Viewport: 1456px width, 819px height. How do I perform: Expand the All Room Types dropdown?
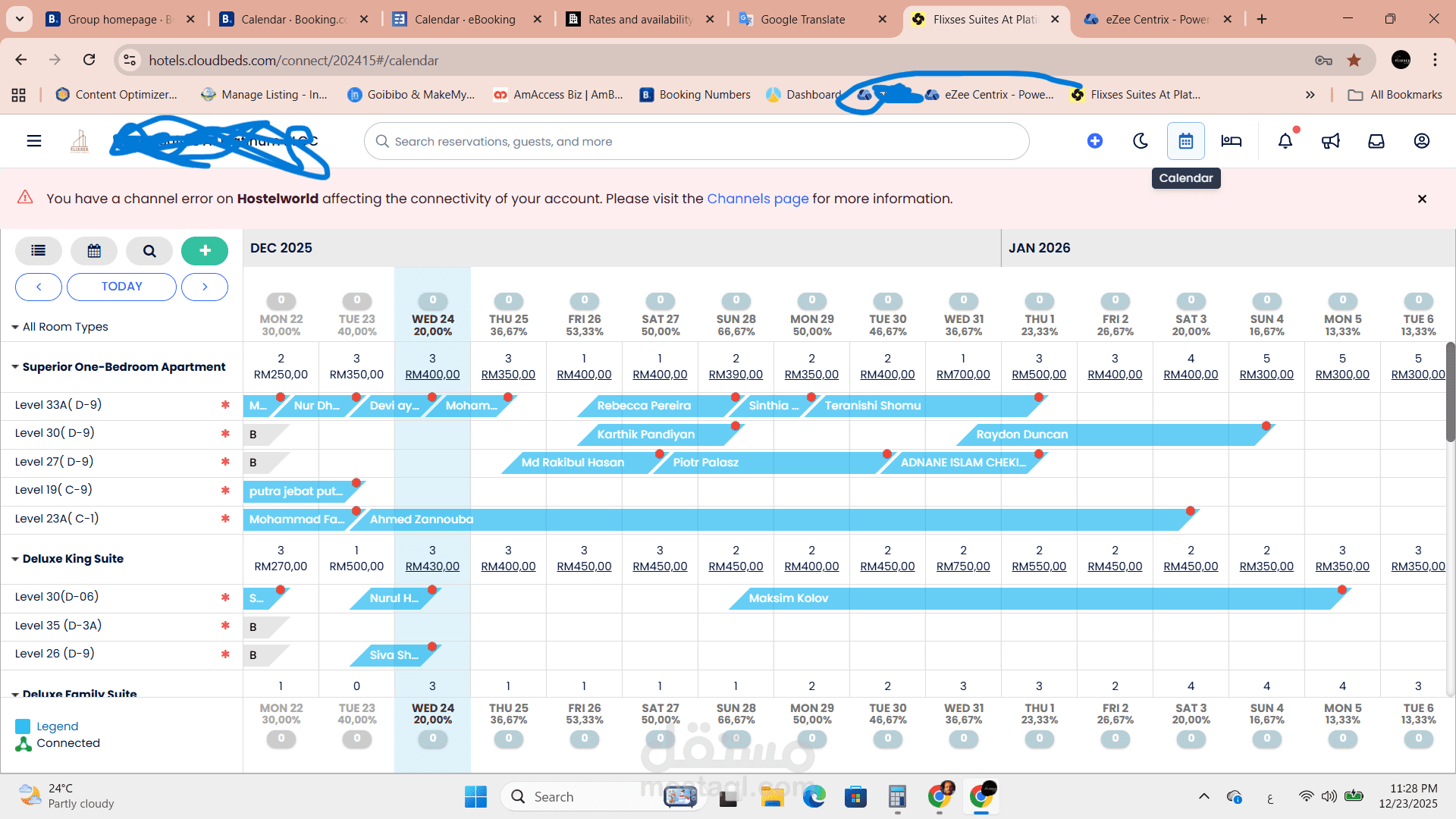15,327
